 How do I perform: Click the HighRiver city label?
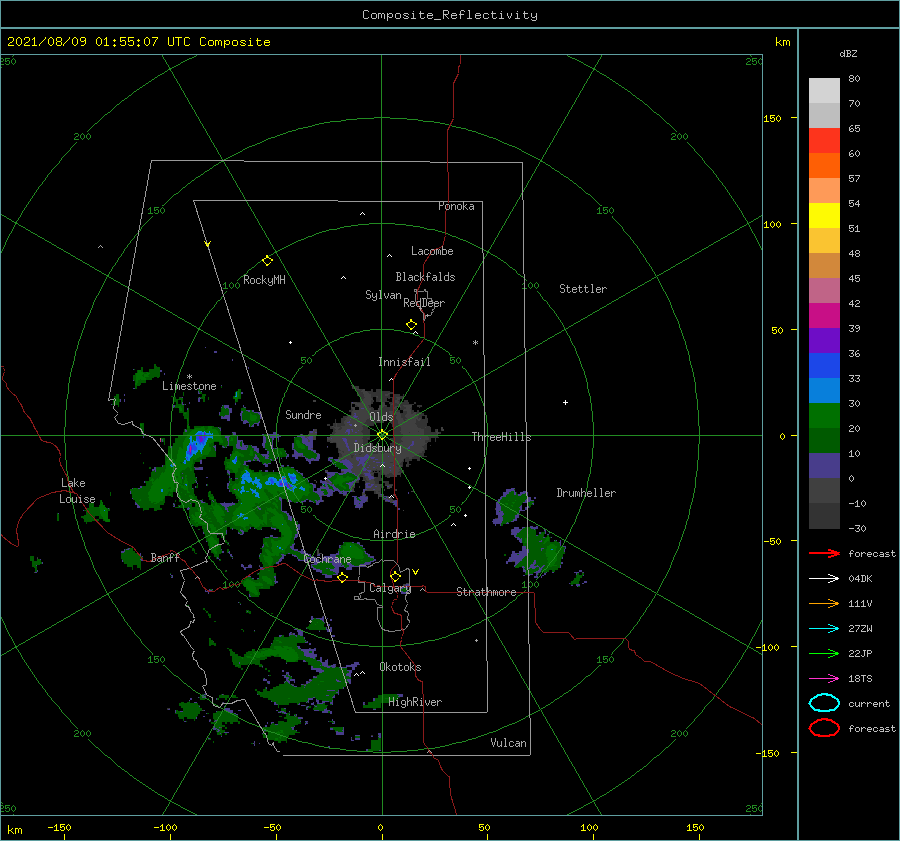(x=415, y=702)
